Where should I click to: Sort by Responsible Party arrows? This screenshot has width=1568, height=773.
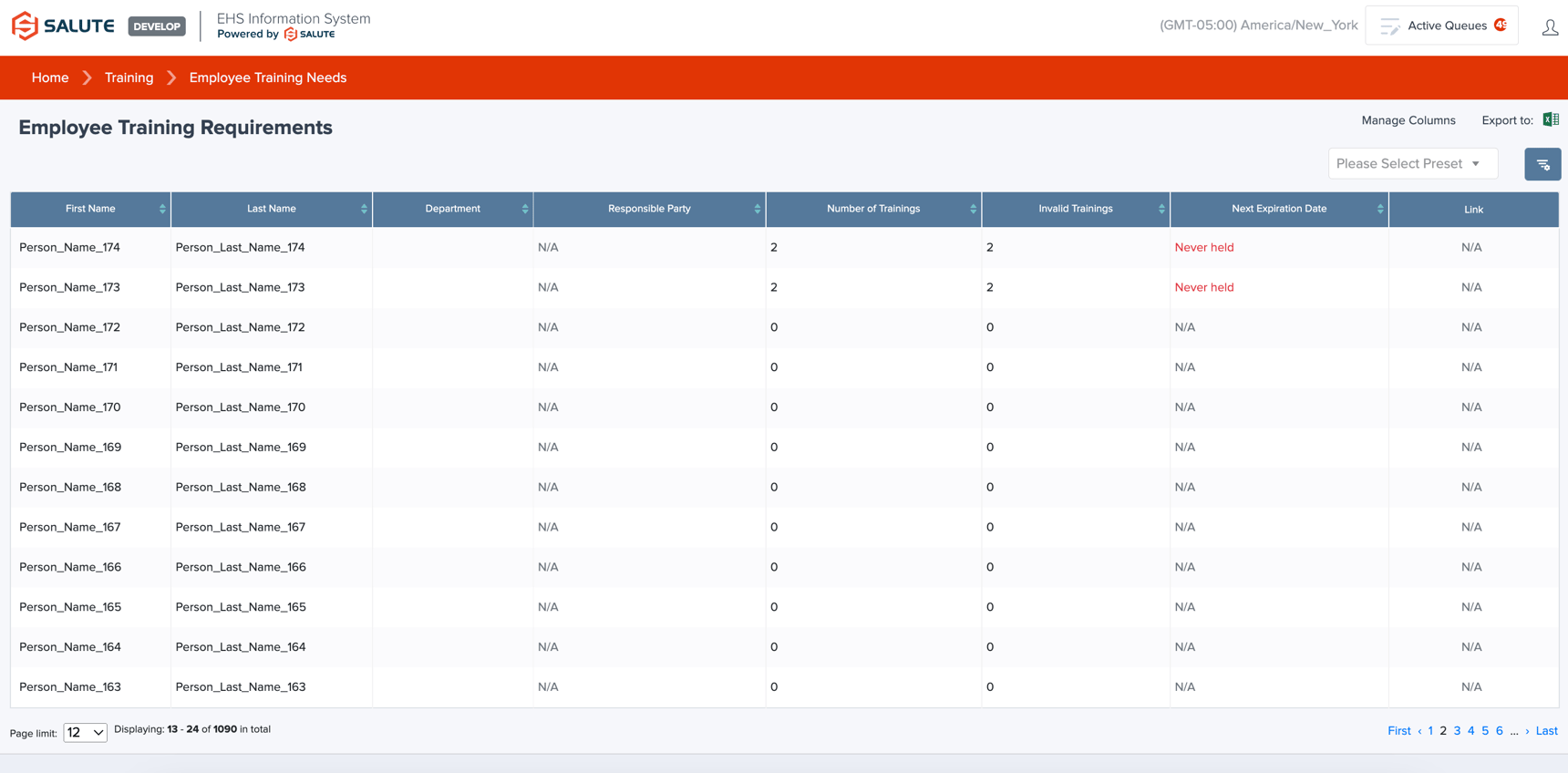coord(757,209)
